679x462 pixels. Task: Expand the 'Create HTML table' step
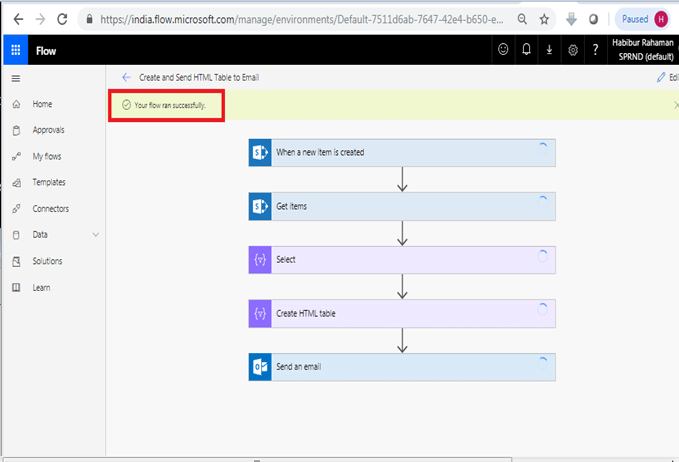(402, 313)
